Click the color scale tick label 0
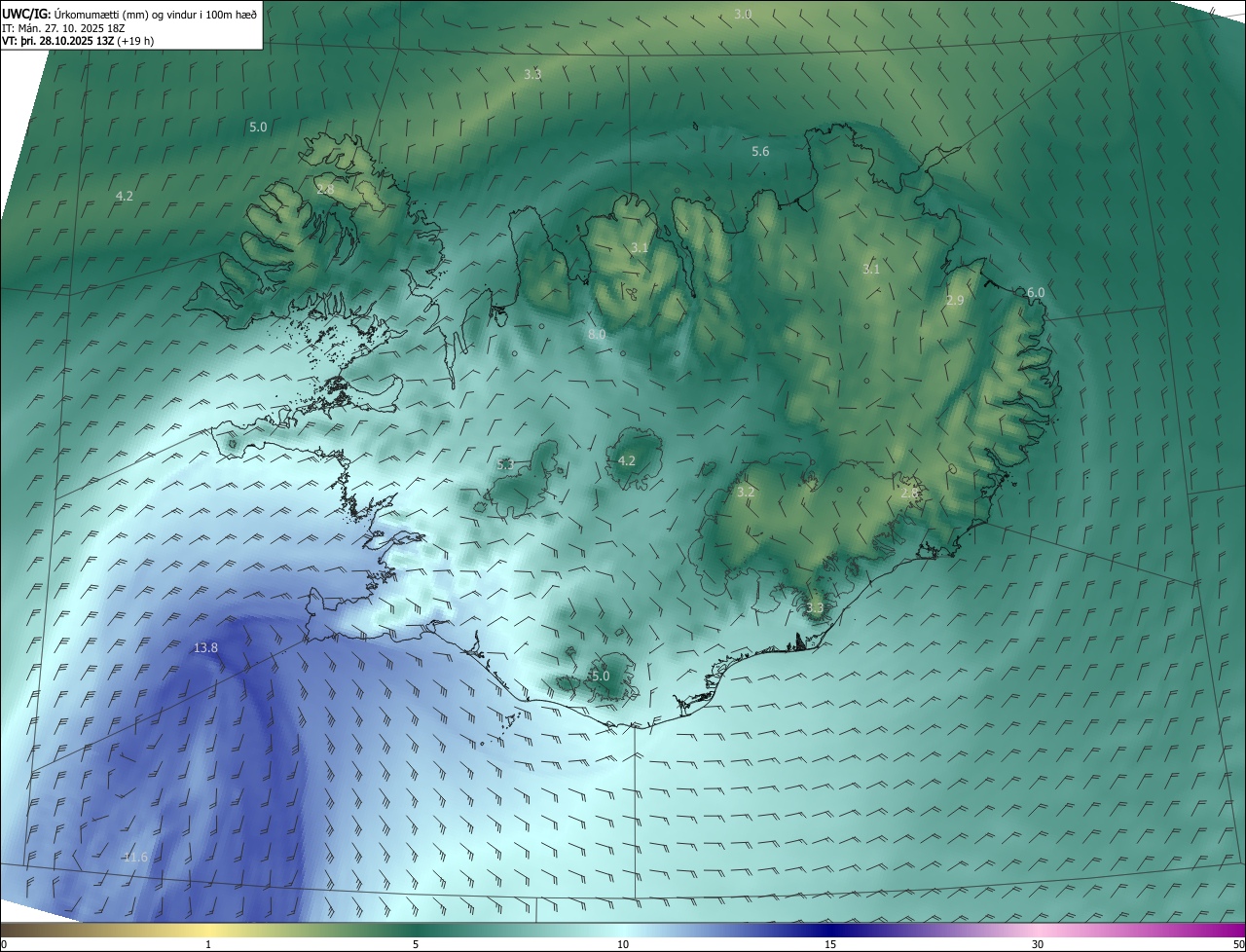Image resolution: width=1246 pixels, height=952 pixels. 4,944
